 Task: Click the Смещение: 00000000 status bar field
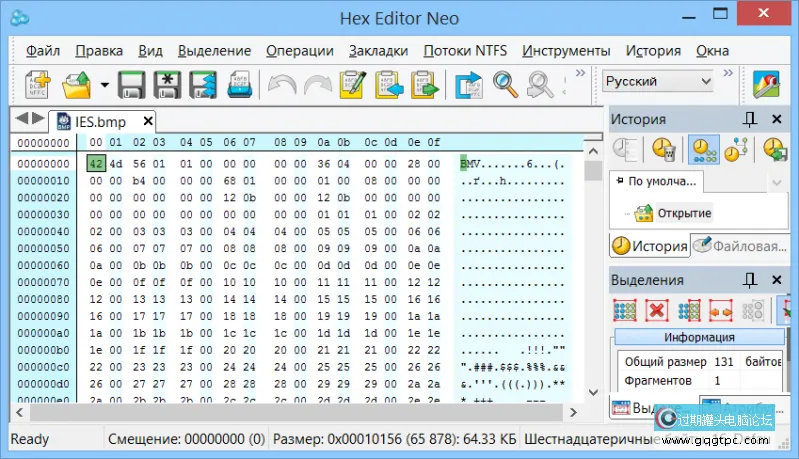coord(186,439)
